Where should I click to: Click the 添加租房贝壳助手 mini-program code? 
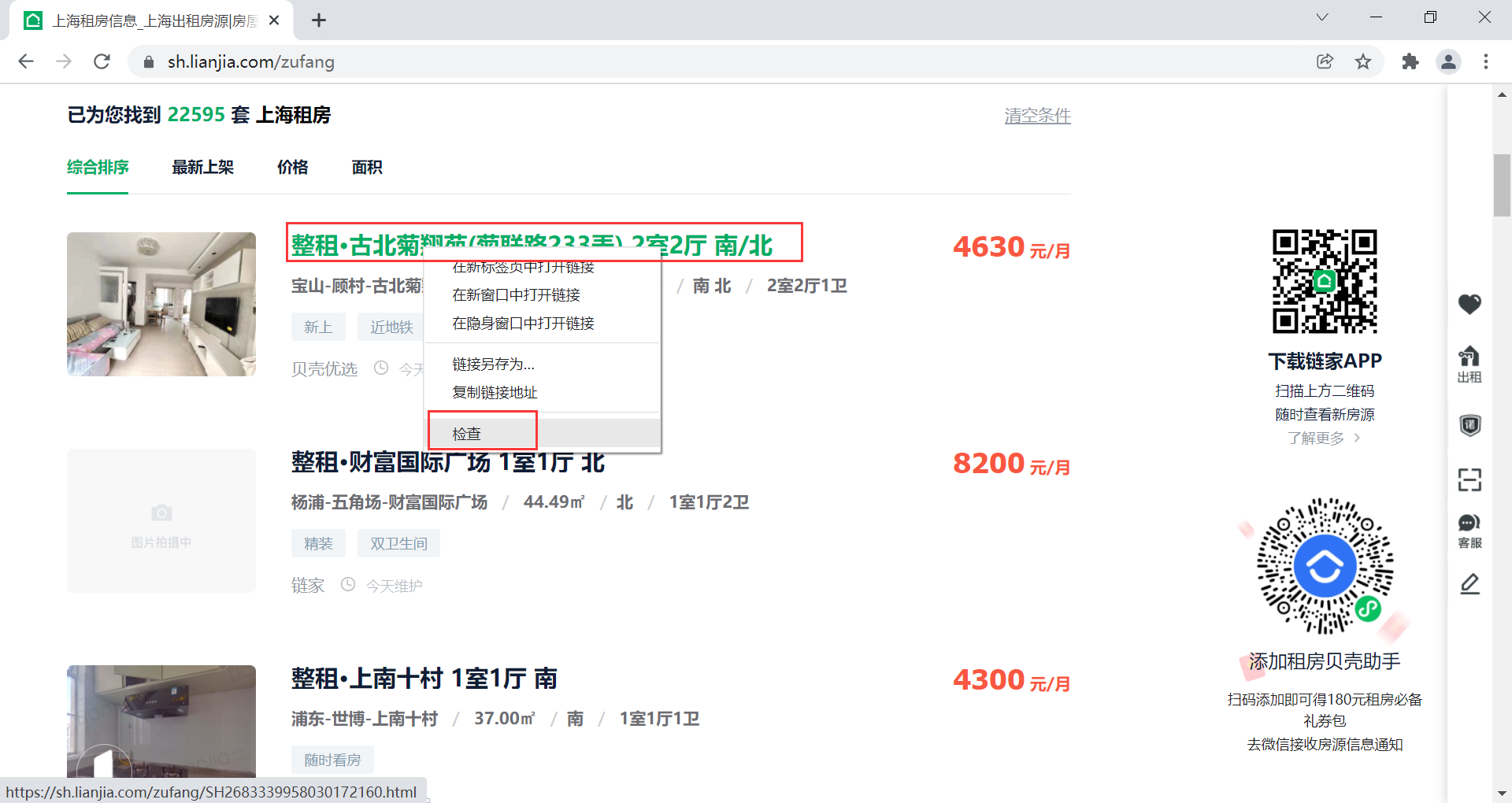1325,566
